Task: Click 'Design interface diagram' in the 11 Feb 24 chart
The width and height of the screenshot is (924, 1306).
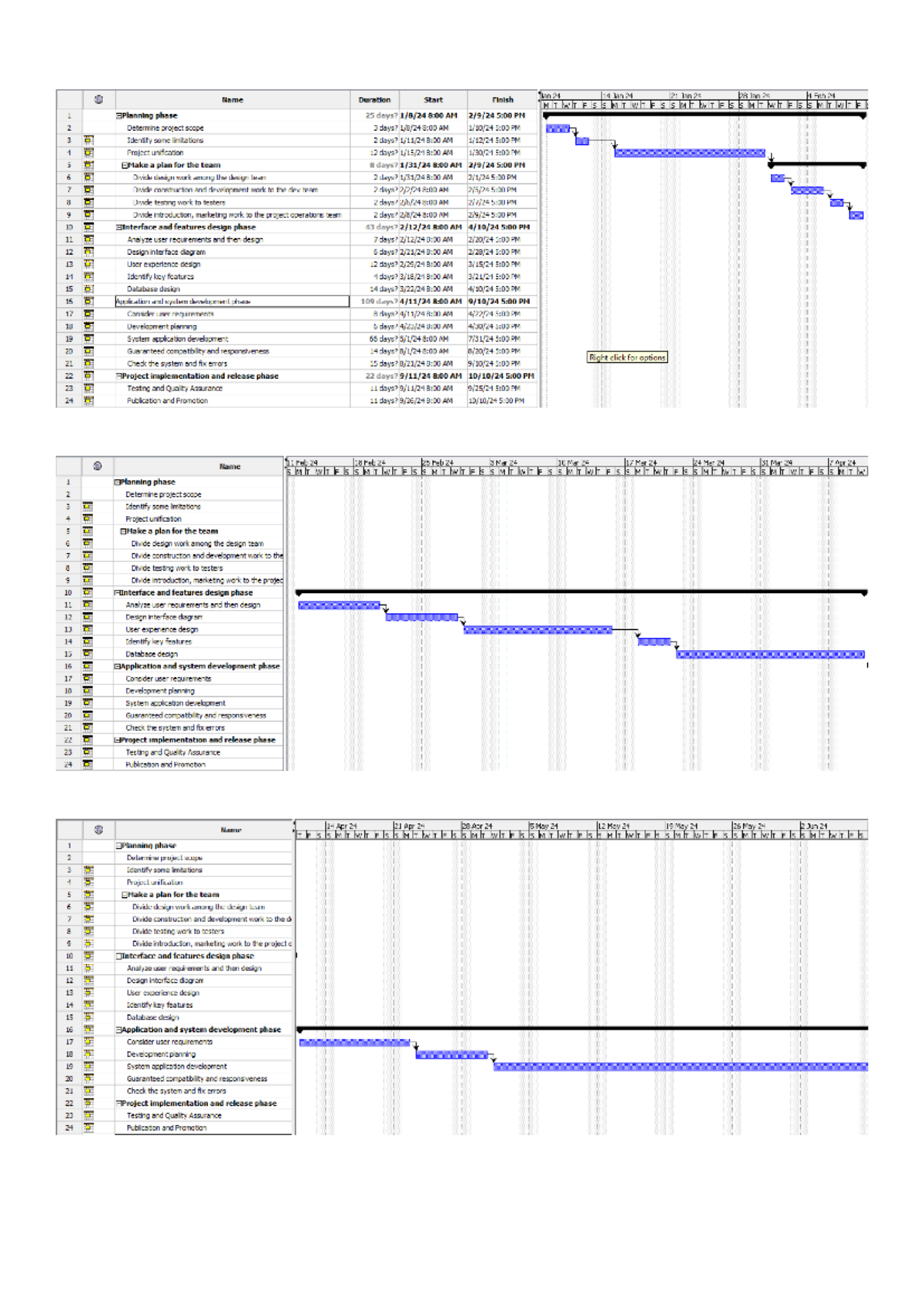Action: pos(164,618)
